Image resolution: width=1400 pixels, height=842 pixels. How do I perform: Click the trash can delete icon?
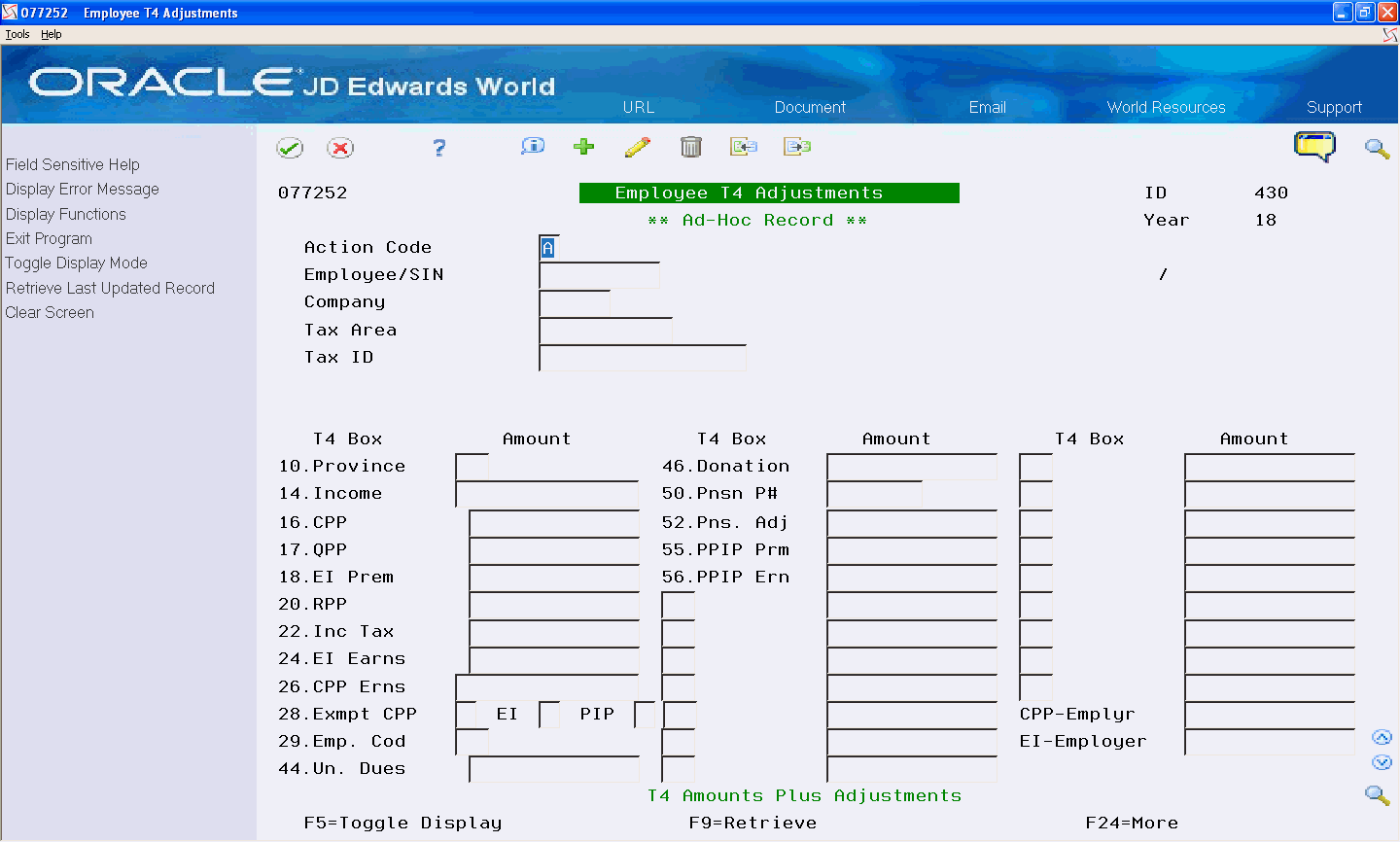[691, 147]
